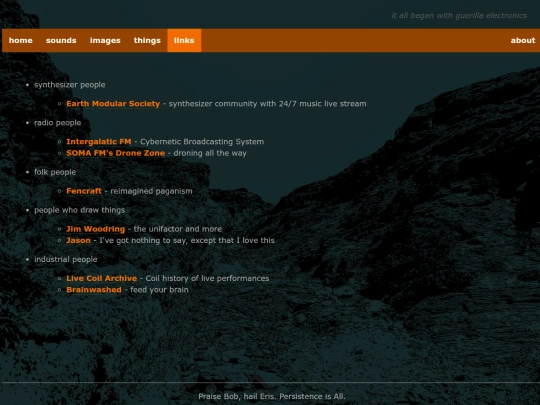Open the about page
This screenshot has height=405, width=540.
click(523, 40)
